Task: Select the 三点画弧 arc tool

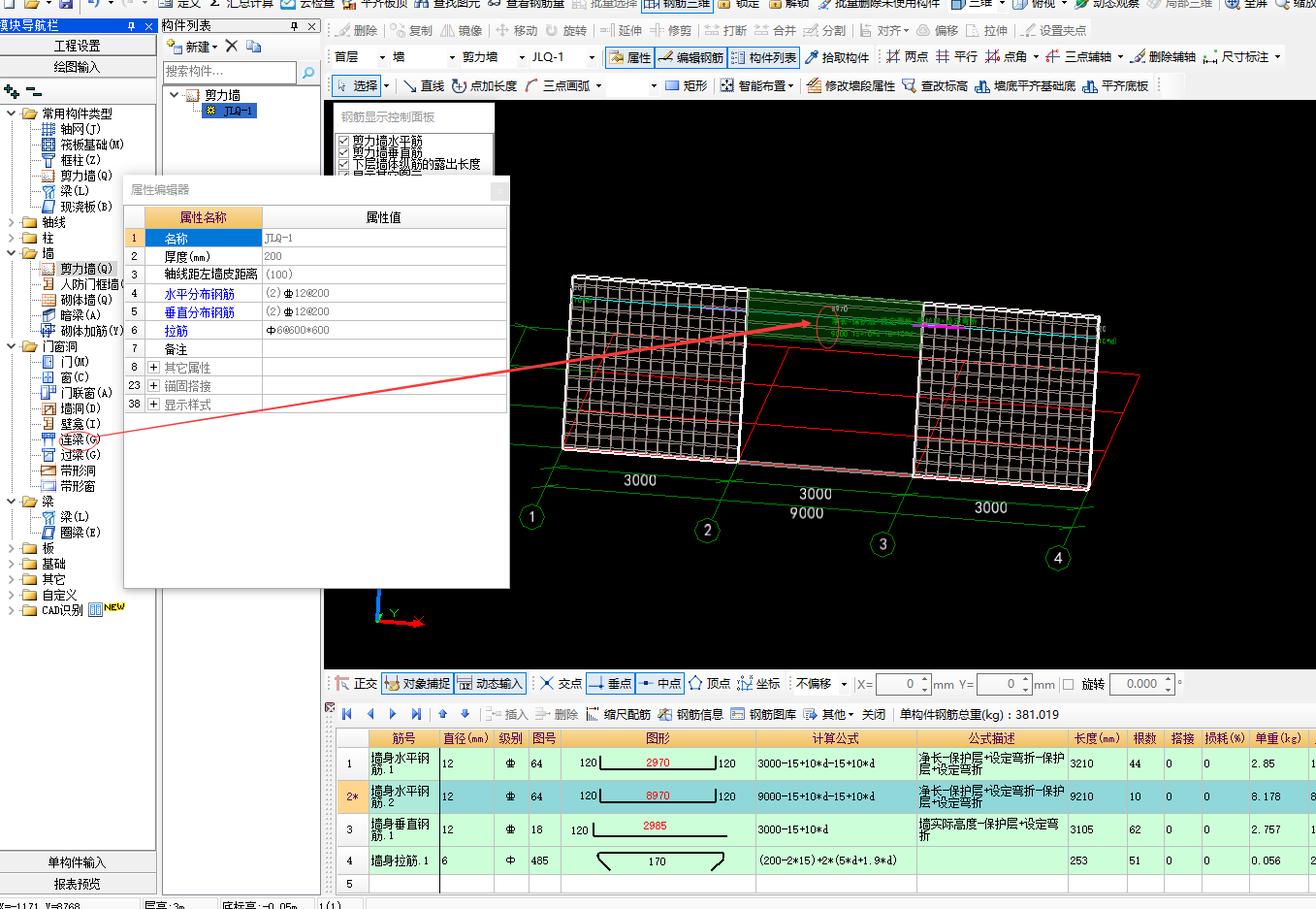Action: 558,86
